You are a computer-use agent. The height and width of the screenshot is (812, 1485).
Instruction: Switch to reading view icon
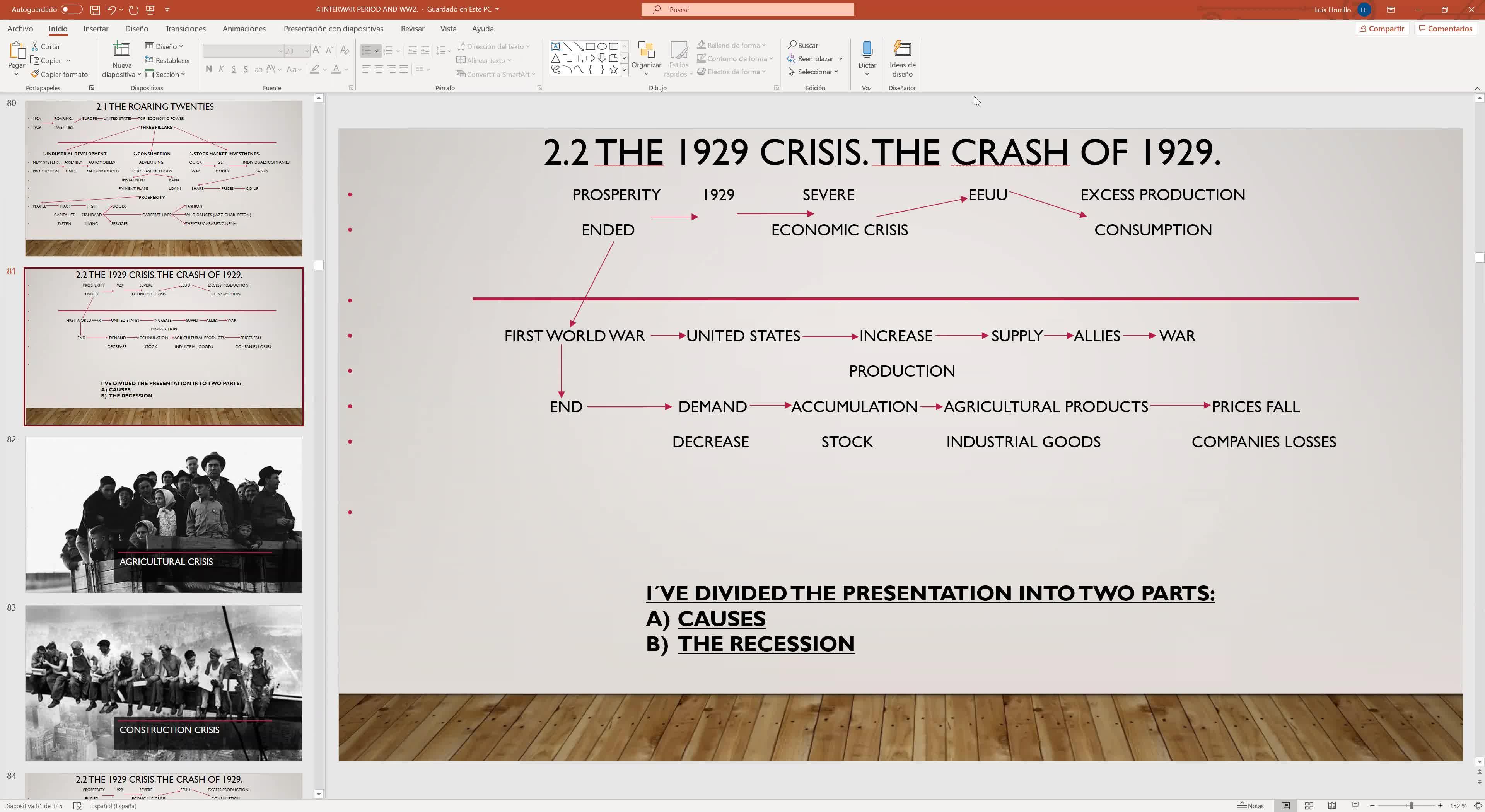click(x=1331, y=806)
